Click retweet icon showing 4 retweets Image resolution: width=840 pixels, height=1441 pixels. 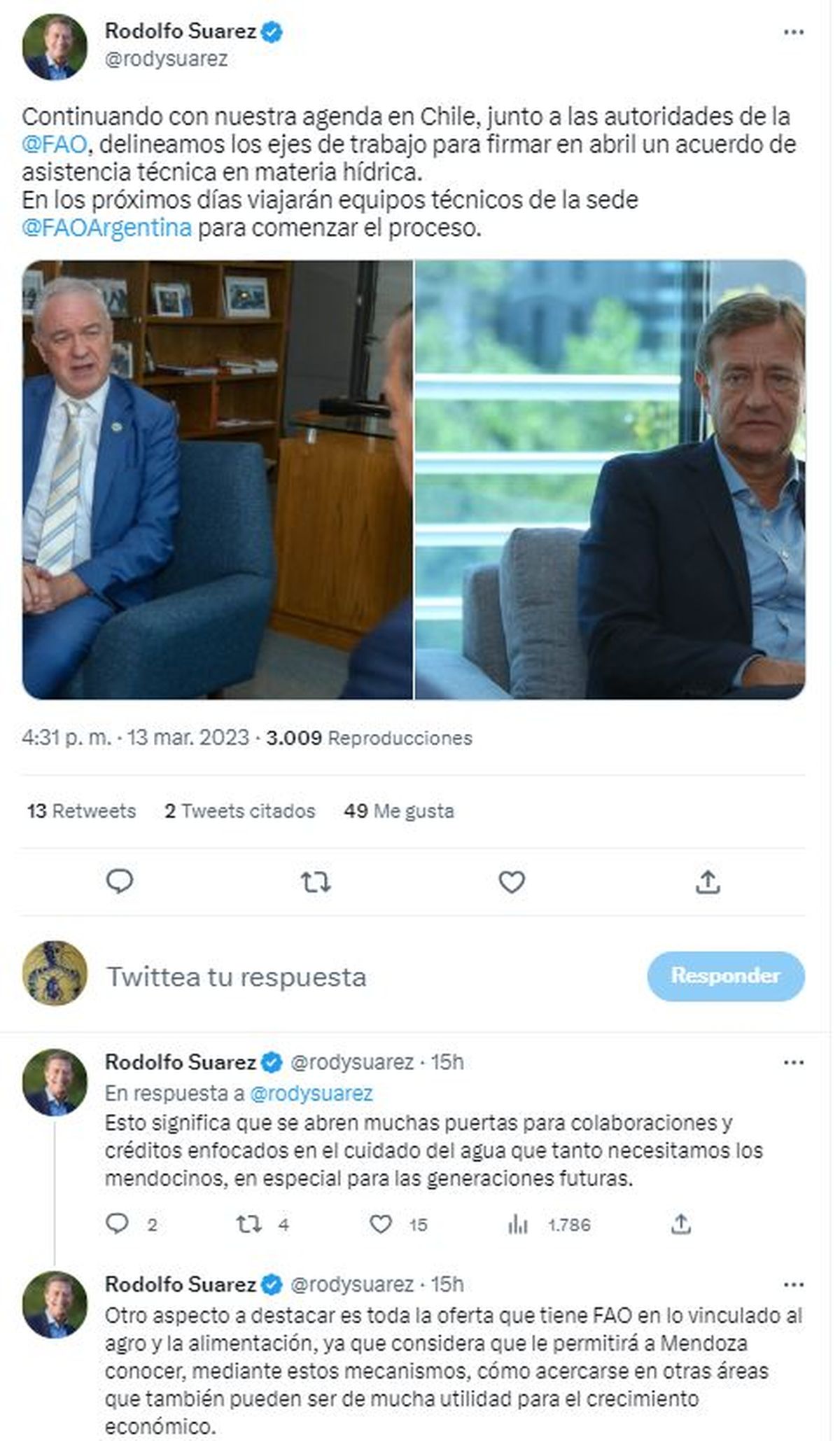tap(249, 1224)
